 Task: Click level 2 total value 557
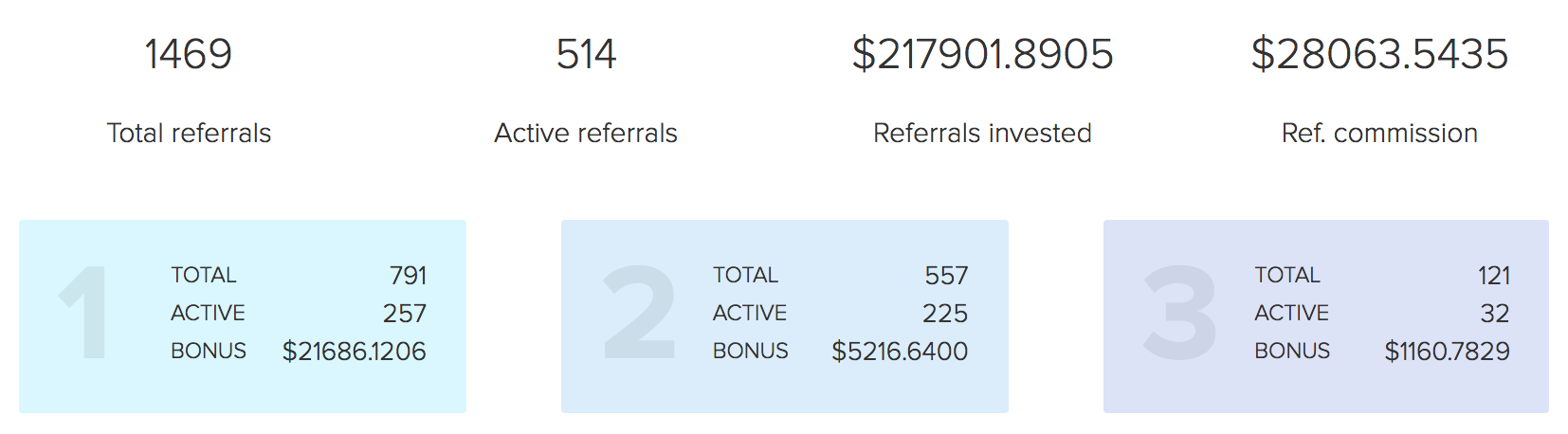pyautogui.click(x=947, y=276)
